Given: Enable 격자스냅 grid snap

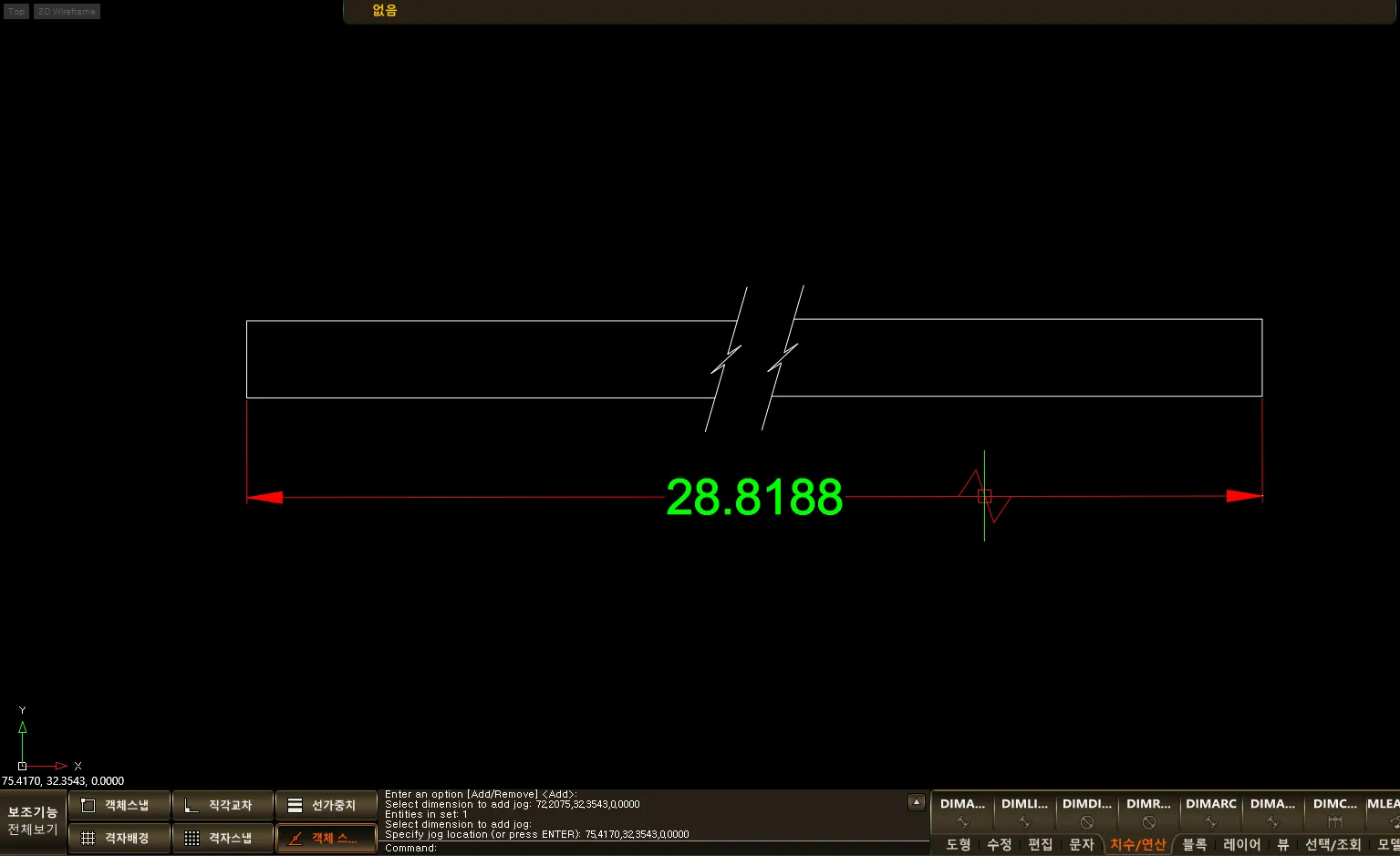Looking at the screenshot, I should coord(223,838).
